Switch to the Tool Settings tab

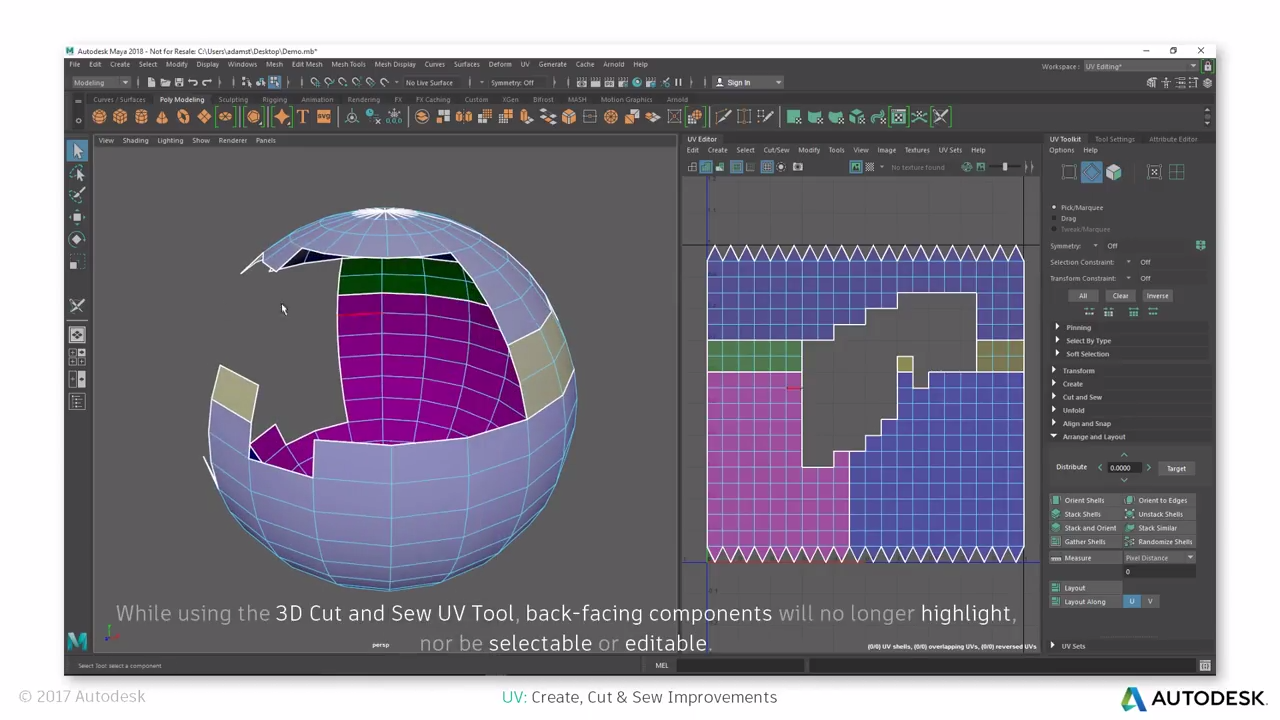(1114, 140)
